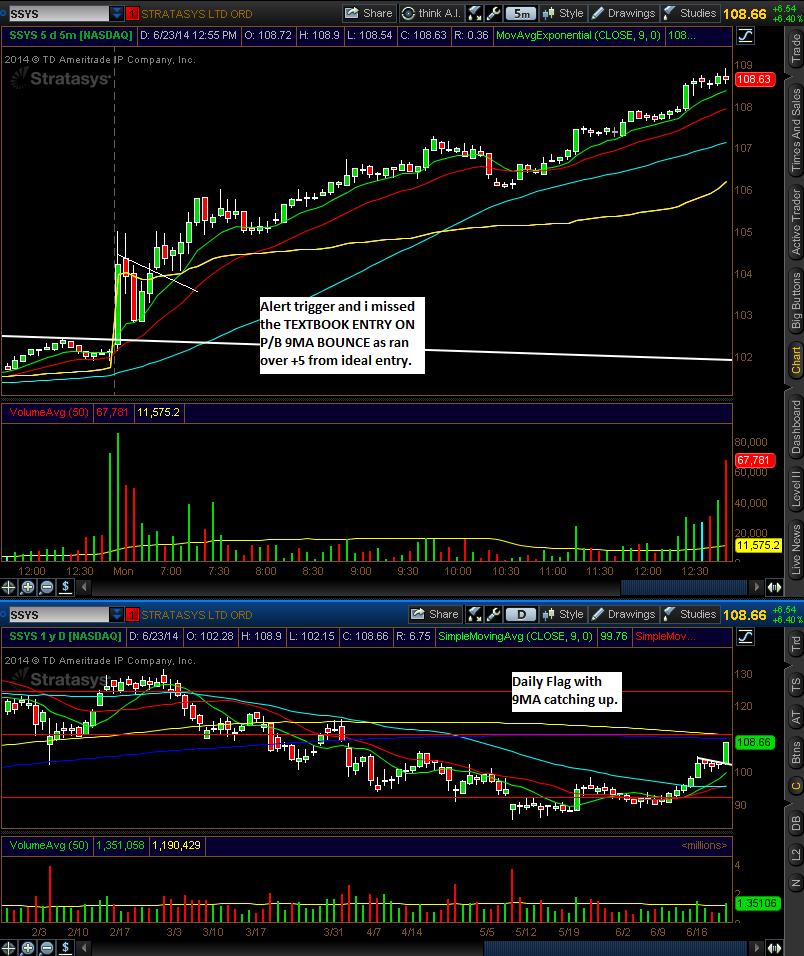
Task: Share the top chart
Action: coord(369,13)
